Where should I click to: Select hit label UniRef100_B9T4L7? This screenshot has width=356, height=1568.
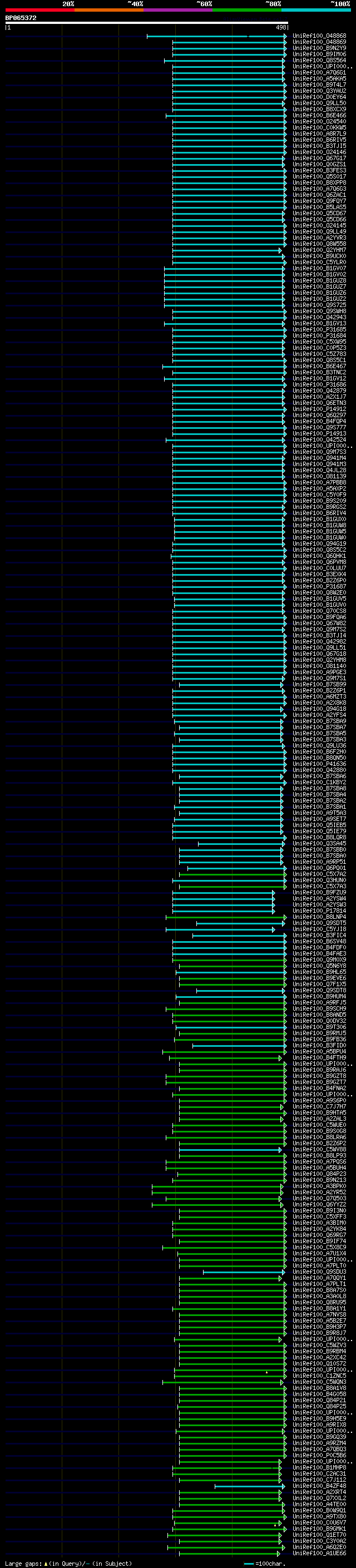point(319,85)
